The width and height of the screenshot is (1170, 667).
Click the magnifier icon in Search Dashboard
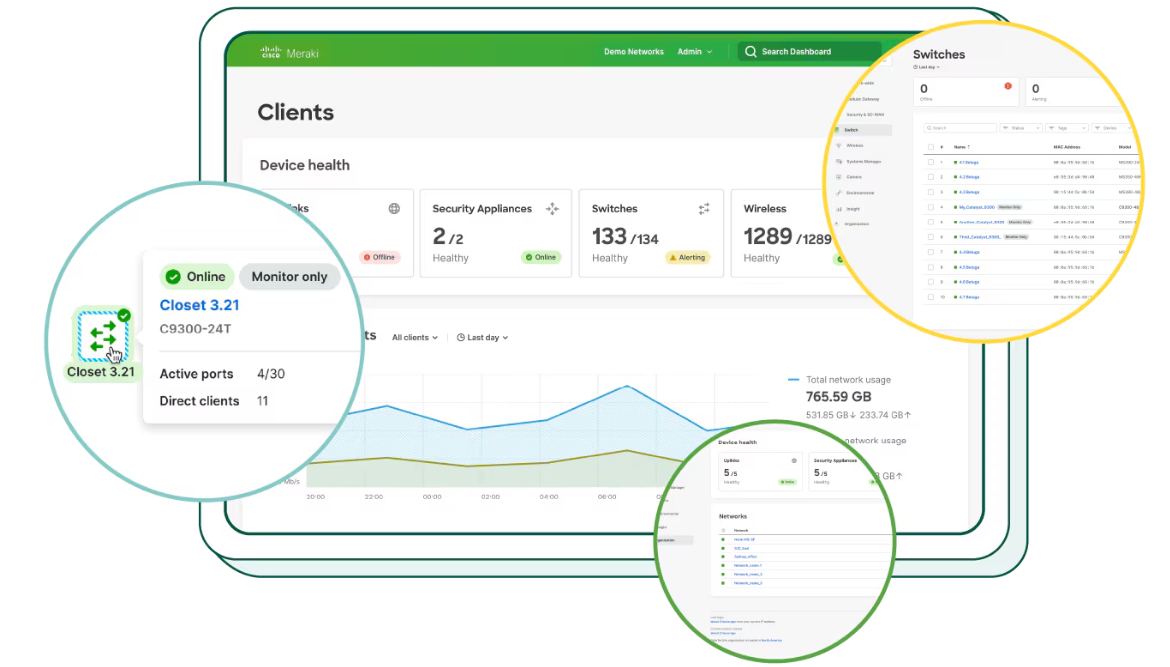[x=751, y=51]
